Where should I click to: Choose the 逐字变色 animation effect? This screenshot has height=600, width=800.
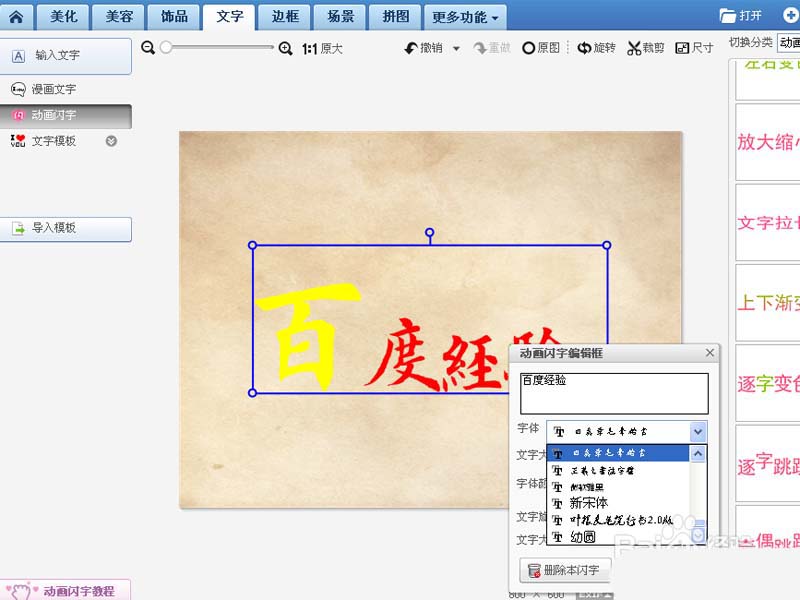[x=768, y=384]
